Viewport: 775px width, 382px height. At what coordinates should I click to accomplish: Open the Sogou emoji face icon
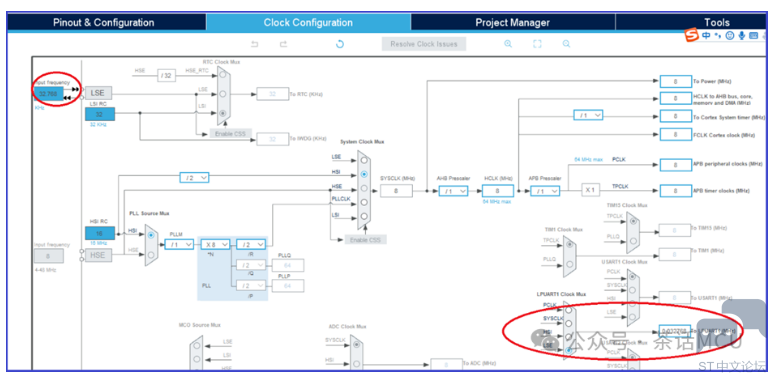(730, 36)
